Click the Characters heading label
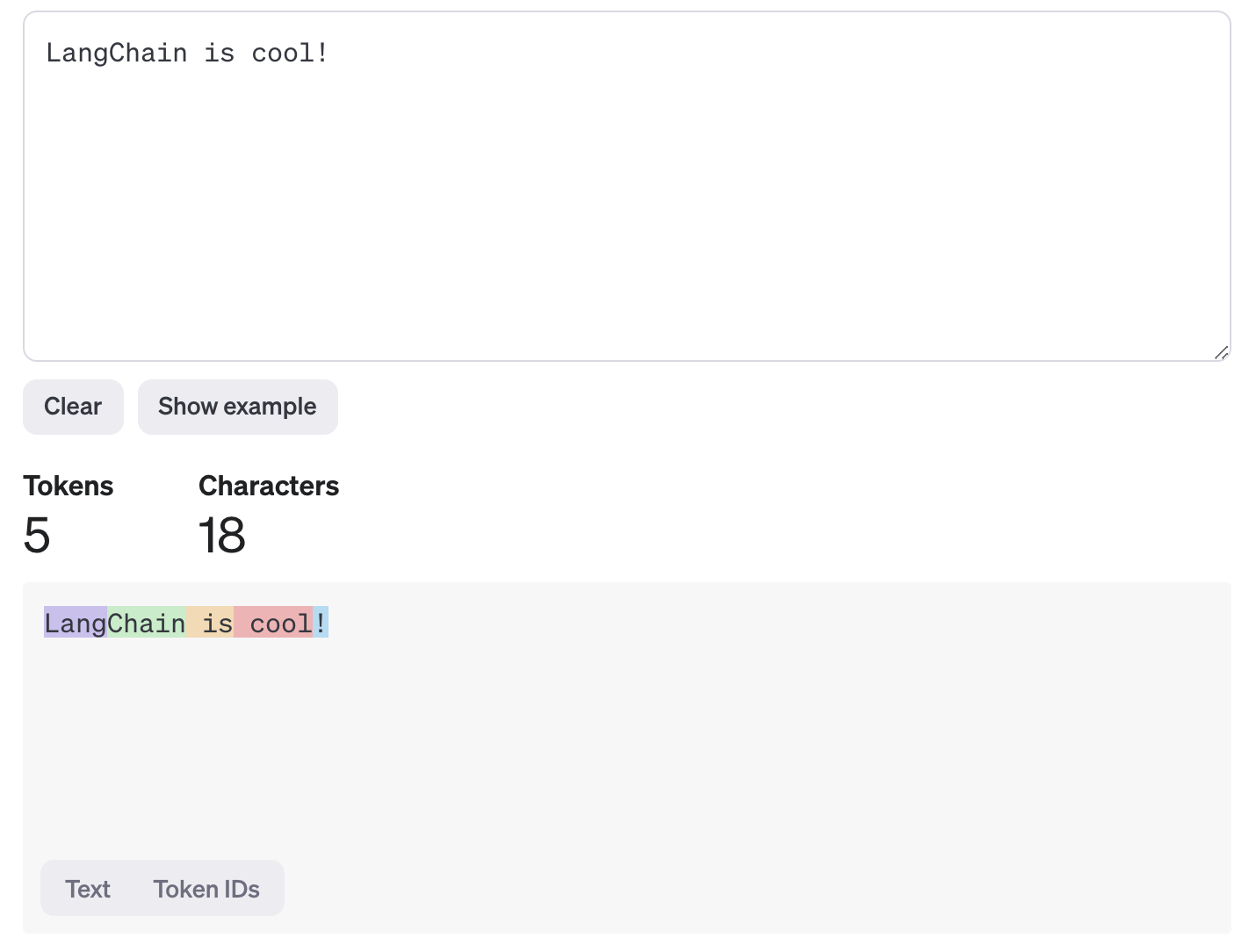 pyautogui.click(x=269, y=486)
